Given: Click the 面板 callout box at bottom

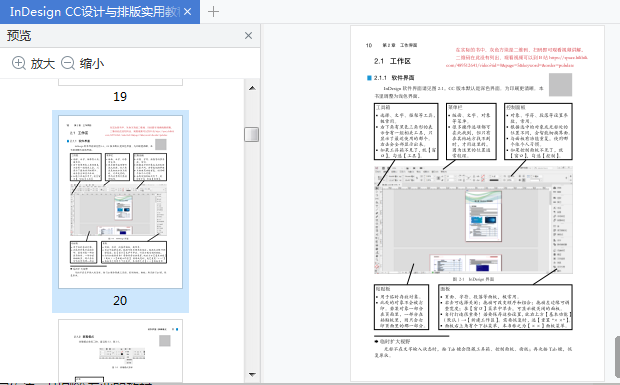Looking at the screenshot, I should [505, 307].
